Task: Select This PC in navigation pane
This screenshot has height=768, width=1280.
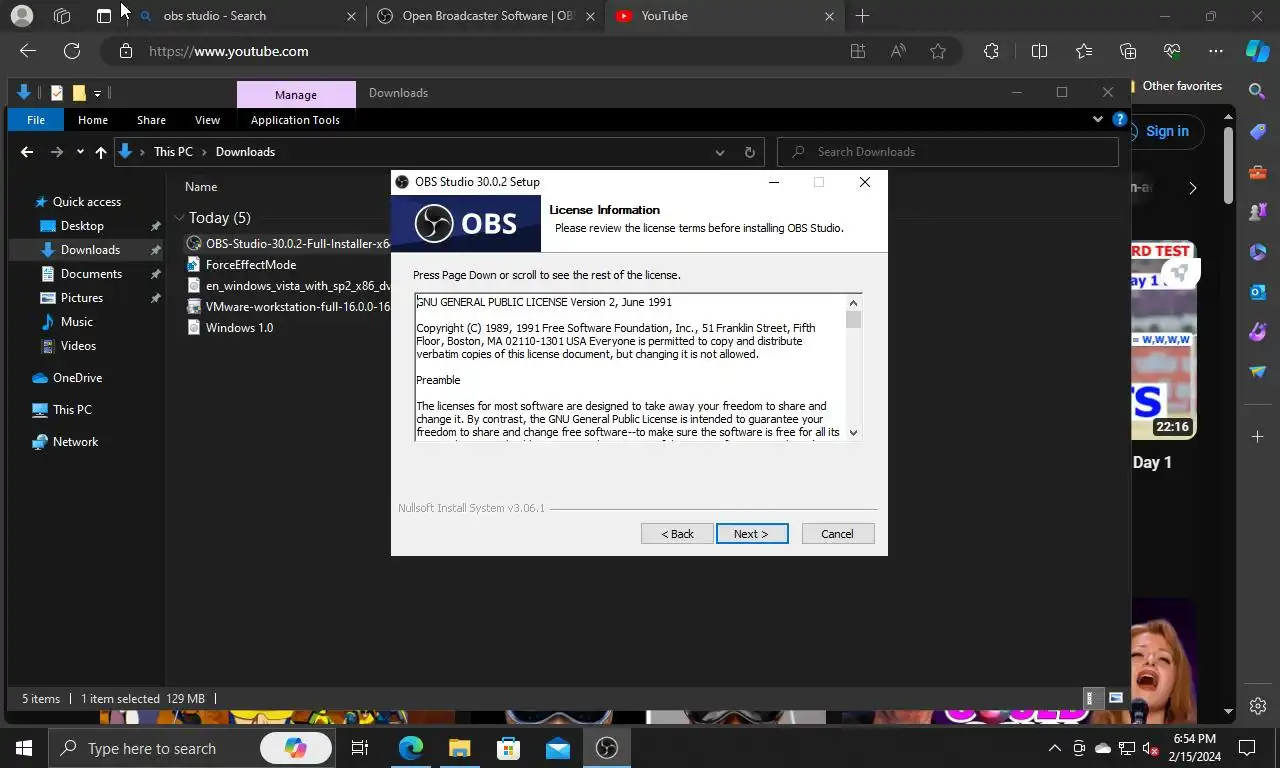Action: [x=72, y=410]
